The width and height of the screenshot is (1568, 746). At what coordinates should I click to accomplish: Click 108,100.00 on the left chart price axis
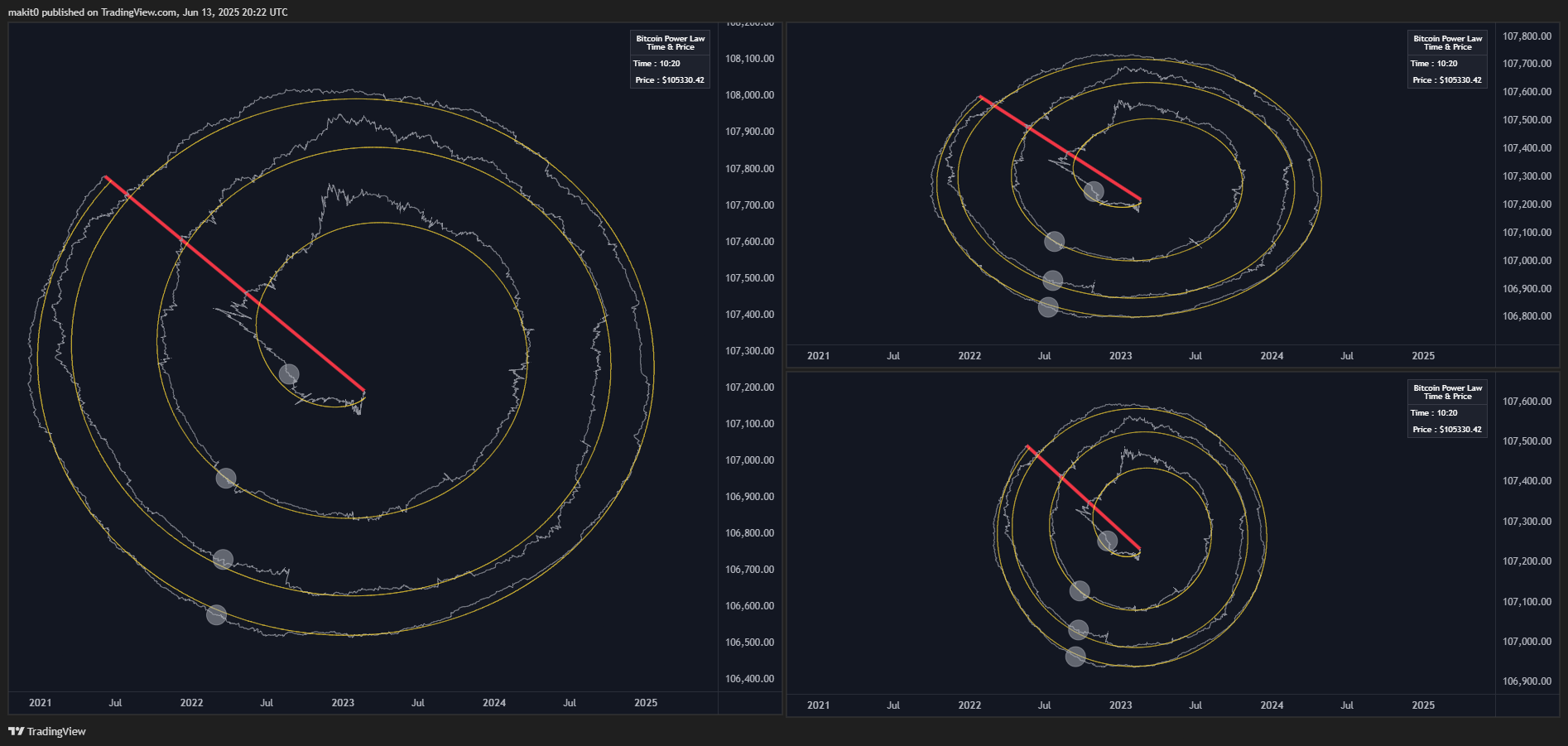click(x=750, y=59)
